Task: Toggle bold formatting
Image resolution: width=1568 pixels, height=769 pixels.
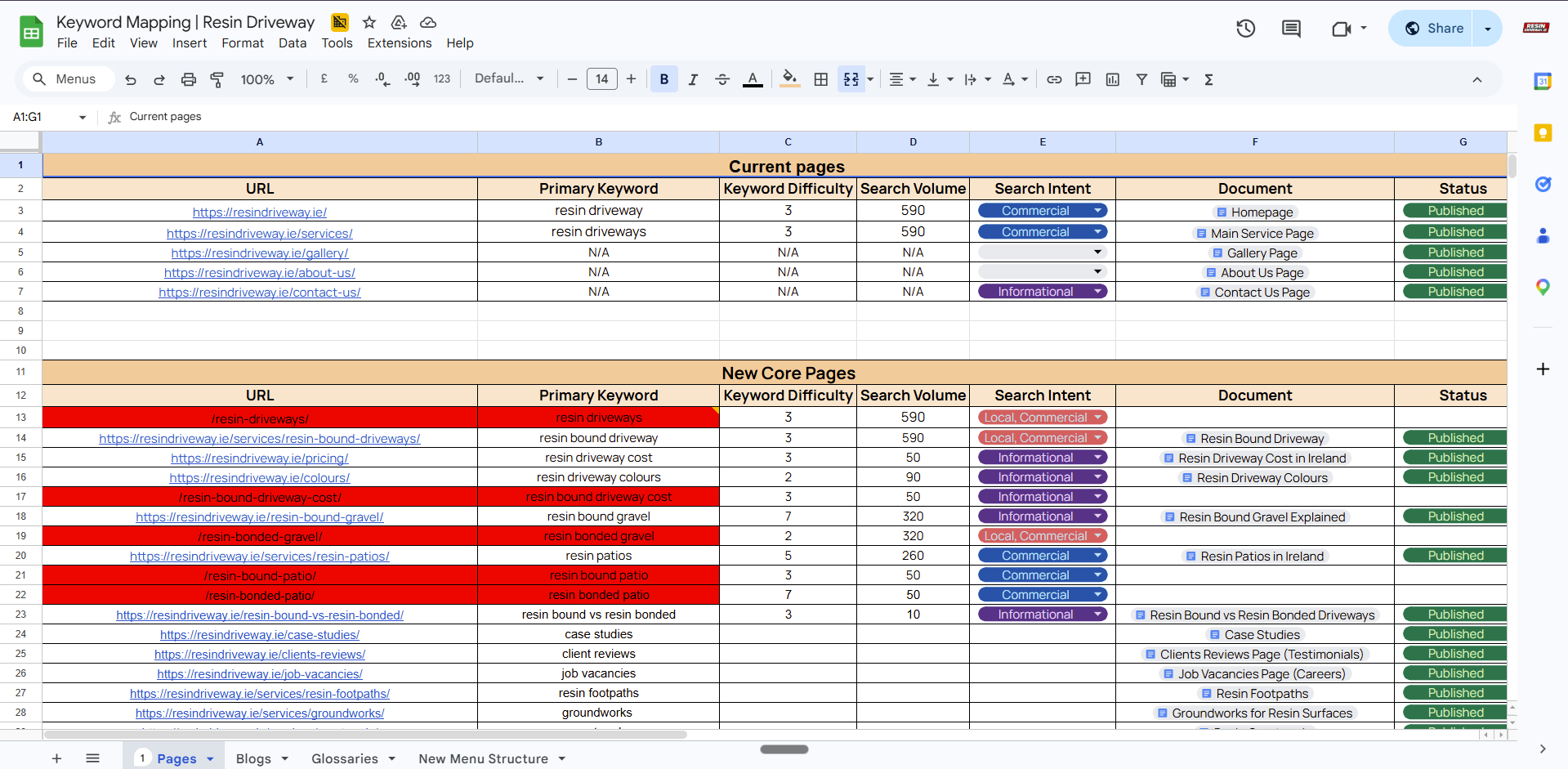Action: click(663, 79)
